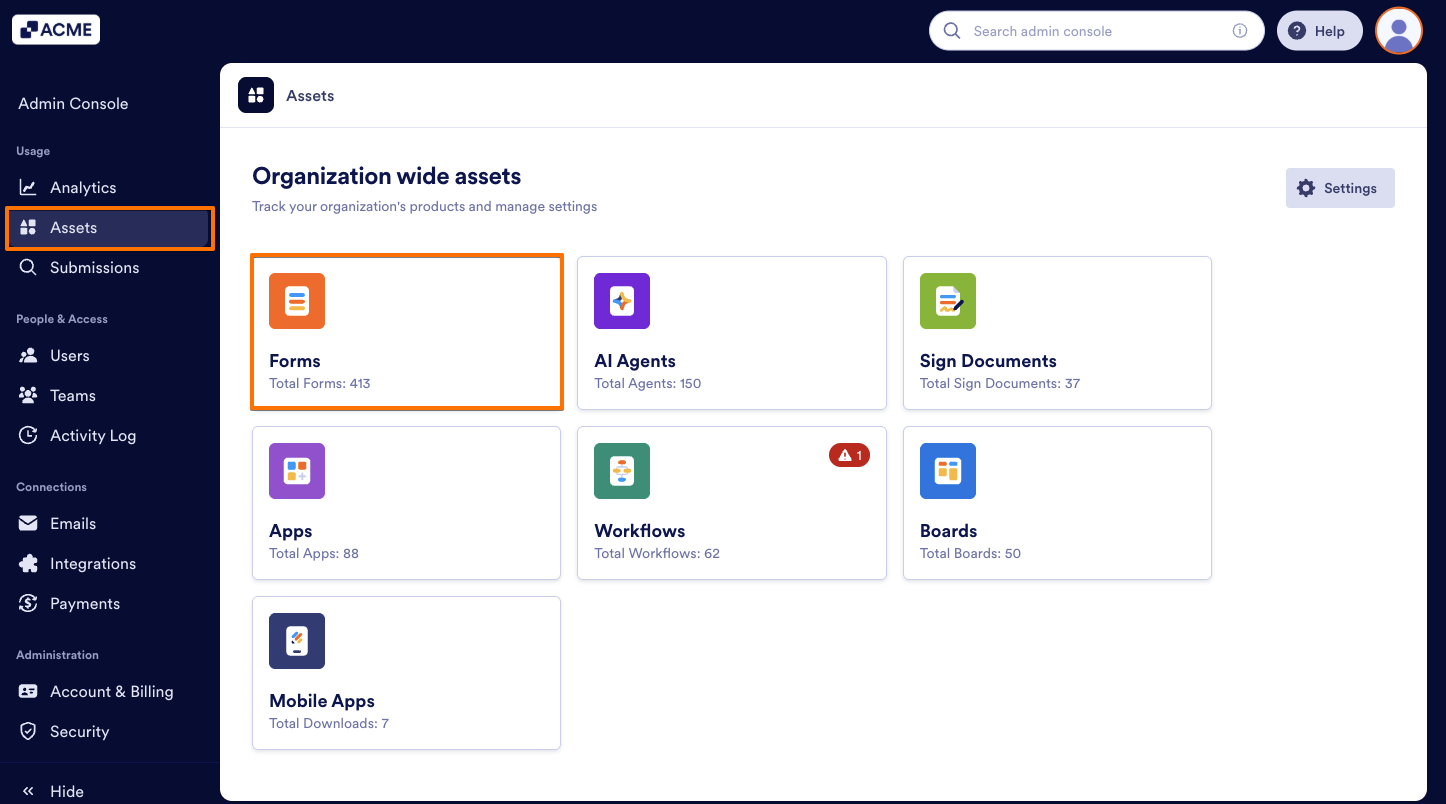Click the Activity Log clock icon
The width and height of the screenshot is (1446, 804).
point(28,435)
